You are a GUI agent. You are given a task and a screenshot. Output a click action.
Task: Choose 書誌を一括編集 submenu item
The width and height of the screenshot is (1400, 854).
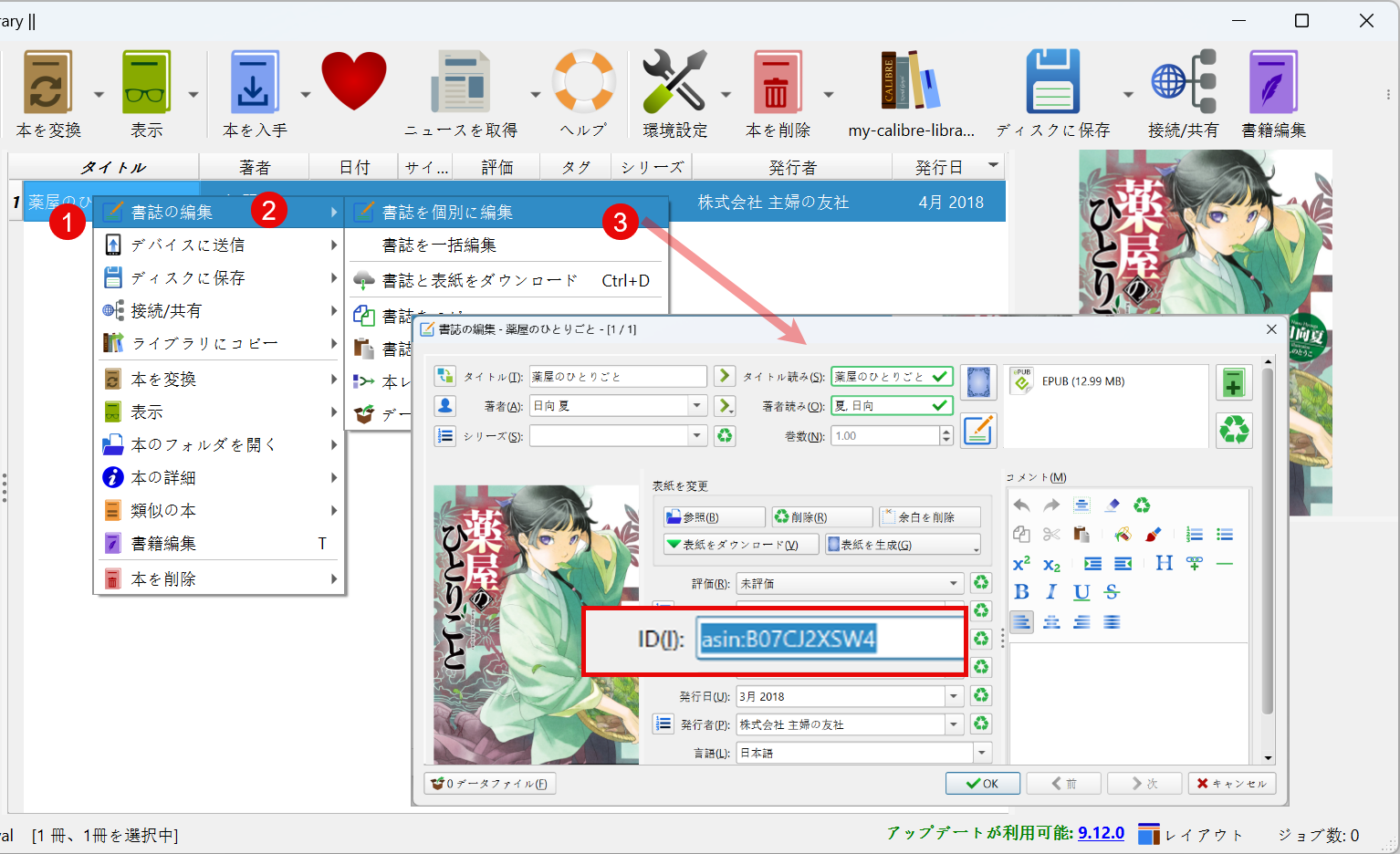pos(507,245)
